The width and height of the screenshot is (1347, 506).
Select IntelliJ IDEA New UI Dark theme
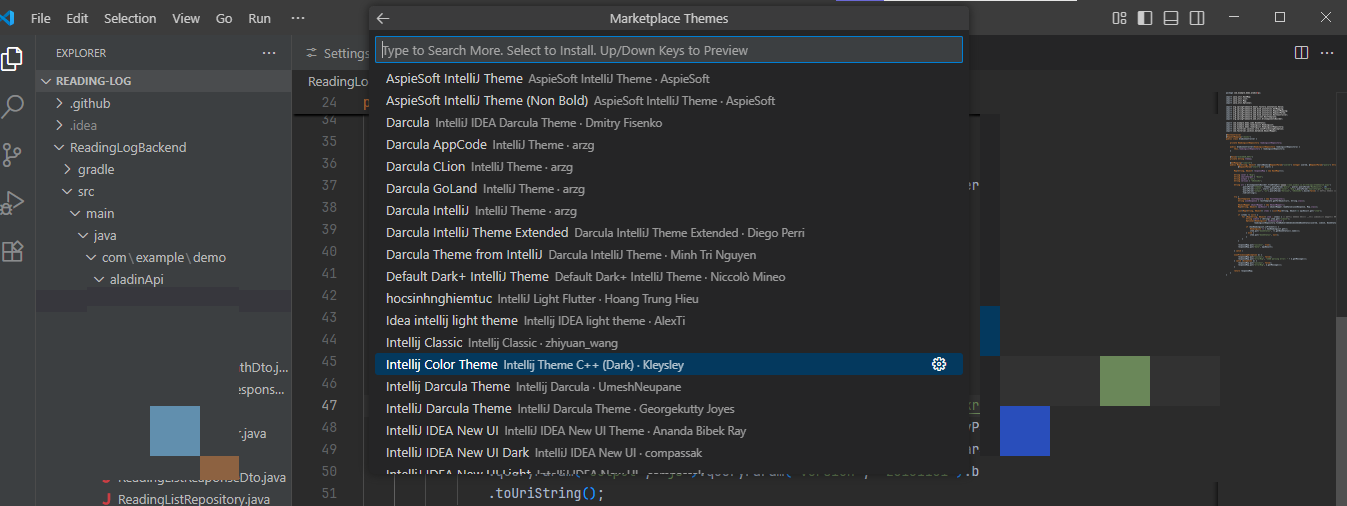(x=669, y=452)
